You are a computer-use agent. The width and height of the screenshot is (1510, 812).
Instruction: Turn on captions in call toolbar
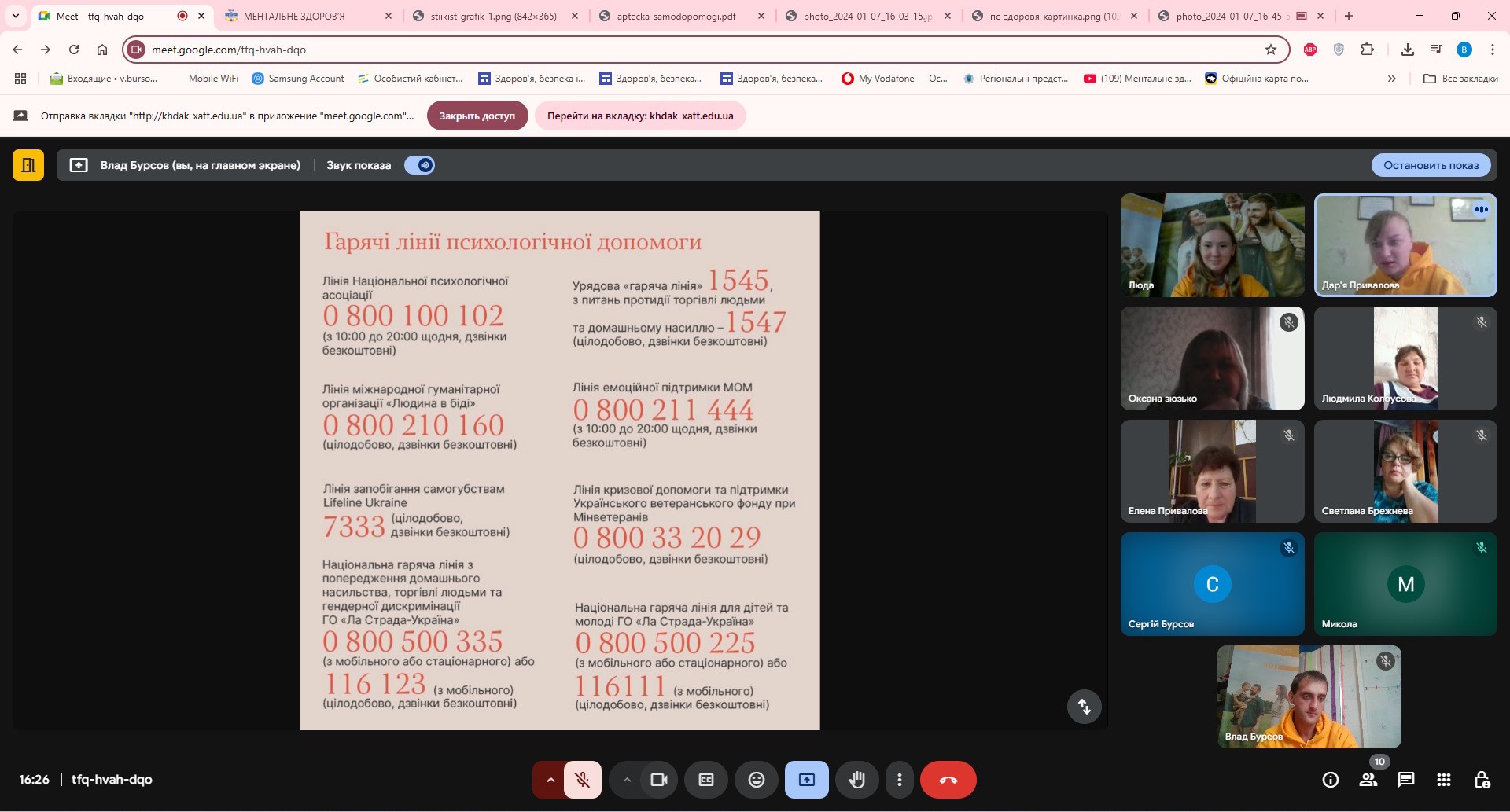[706, 780]
